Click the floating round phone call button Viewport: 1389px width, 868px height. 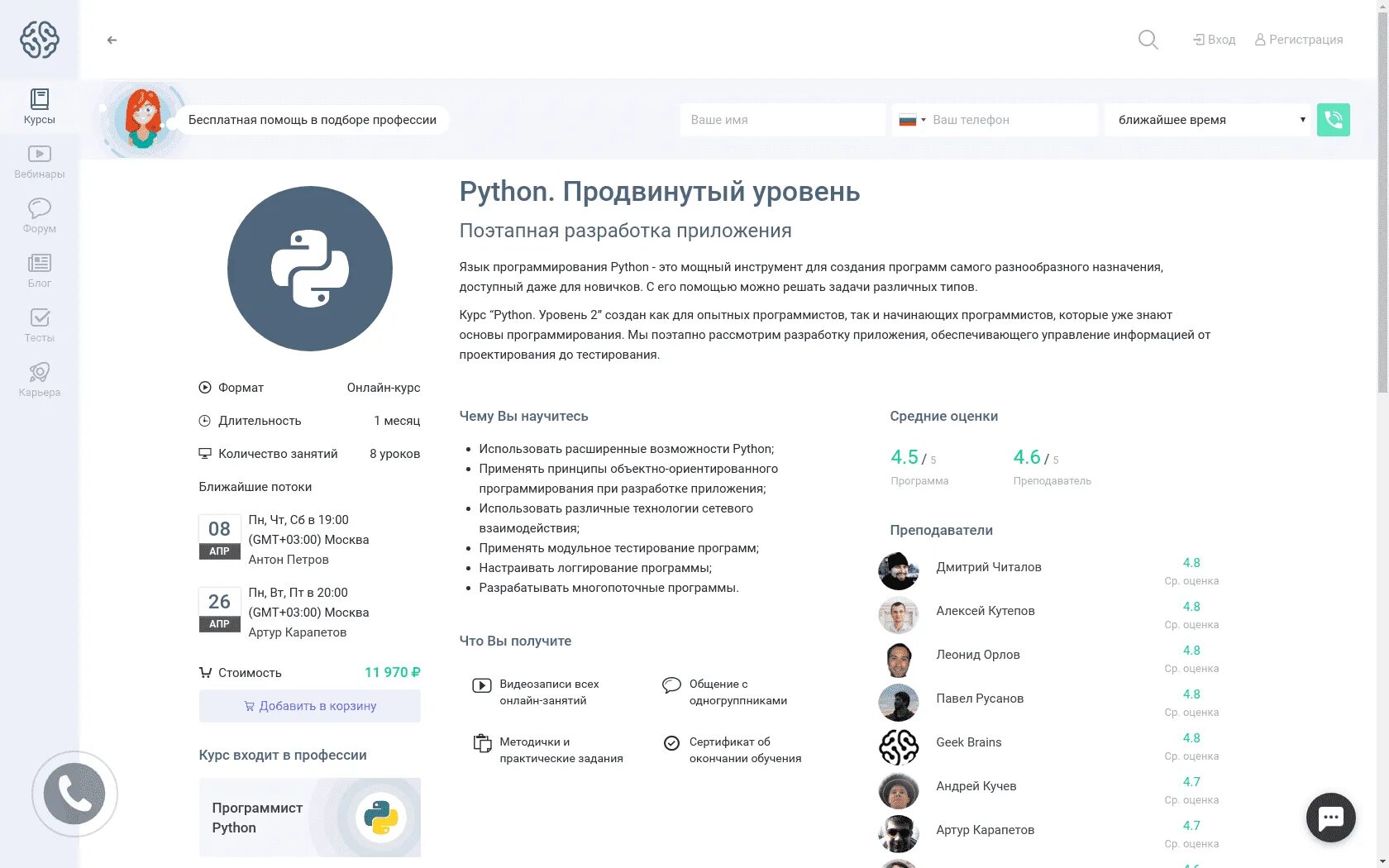coord(74,794)
